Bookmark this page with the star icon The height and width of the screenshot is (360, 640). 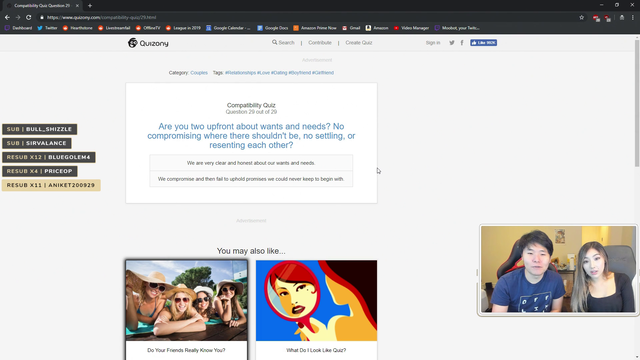tap(581, 18)
